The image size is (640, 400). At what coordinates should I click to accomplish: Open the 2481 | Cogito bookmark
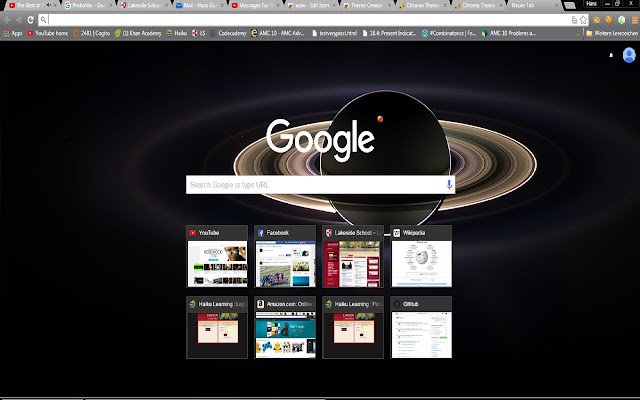pyautogui.click(x=91, y=33)
